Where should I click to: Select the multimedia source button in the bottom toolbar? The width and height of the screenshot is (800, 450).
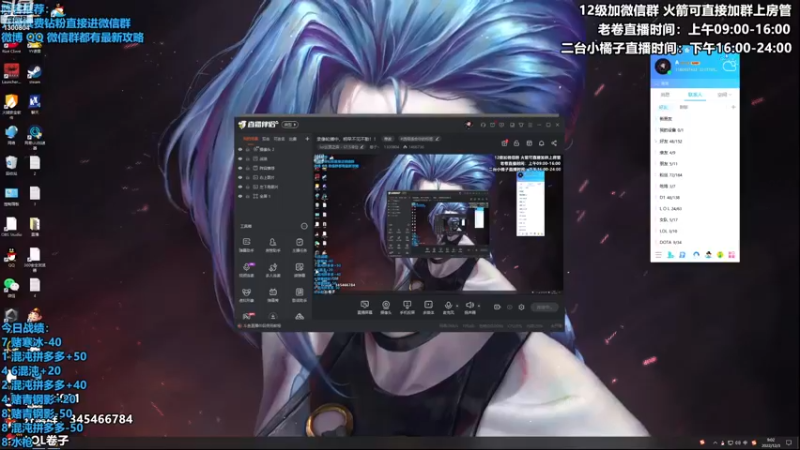point(429,307)
